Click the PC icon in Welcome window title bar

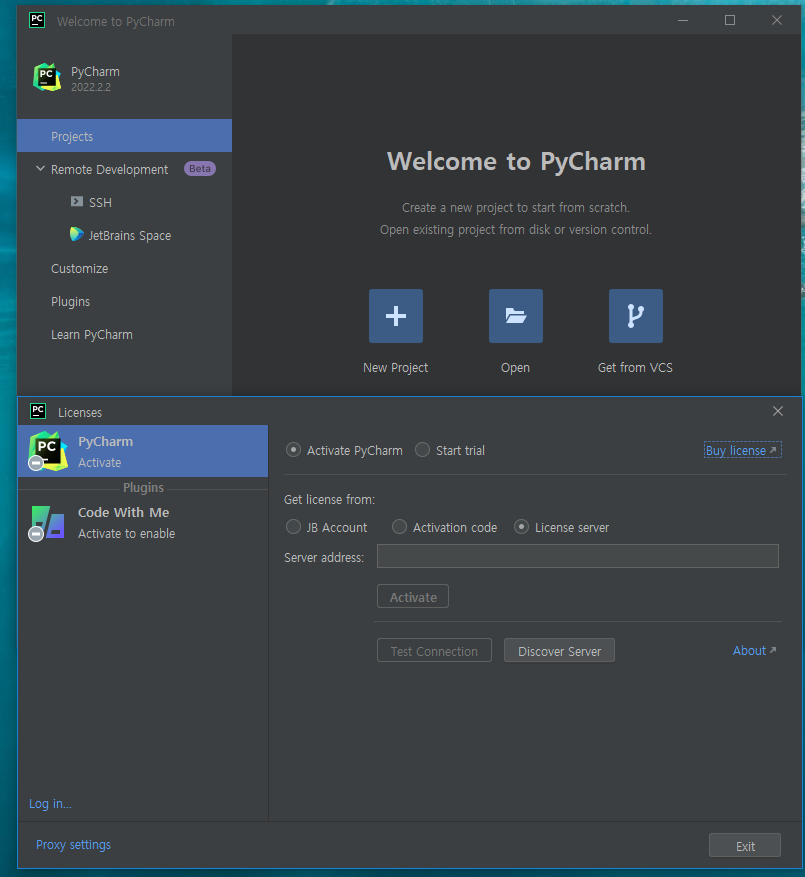[x=37, y=20]
